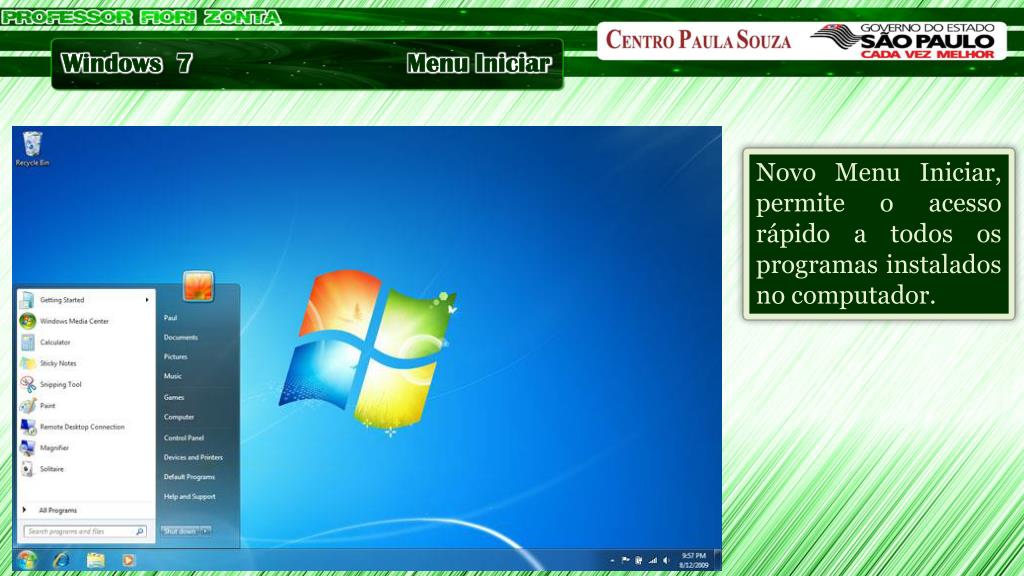Click the Show desktop strip

pos(718,560)
